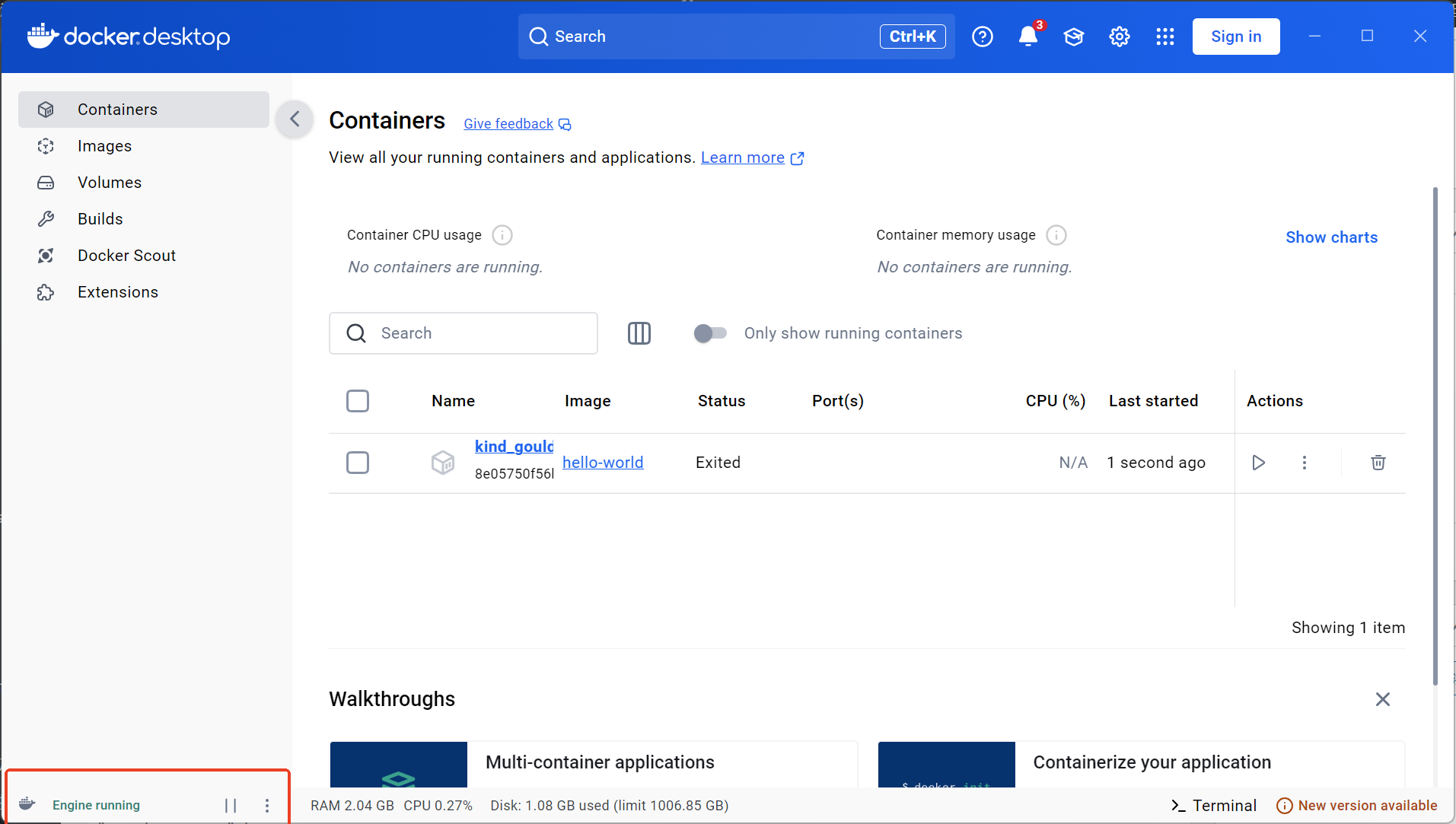The height and width of the screenshot is (824, 1456).
Task: Open the Terminal from the status bar
Action: (x=1213, y=805)
